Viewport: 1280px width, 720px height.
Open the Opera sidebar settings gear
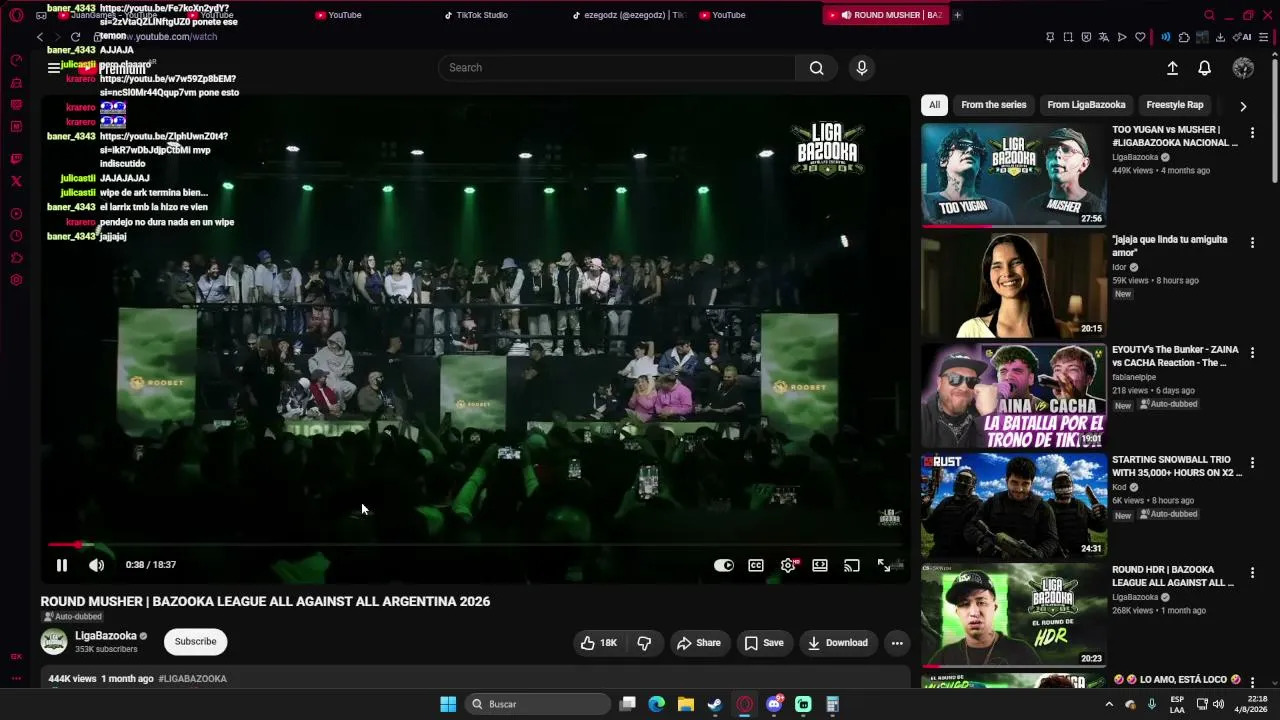pyautogui.click(x=16, y=280)
